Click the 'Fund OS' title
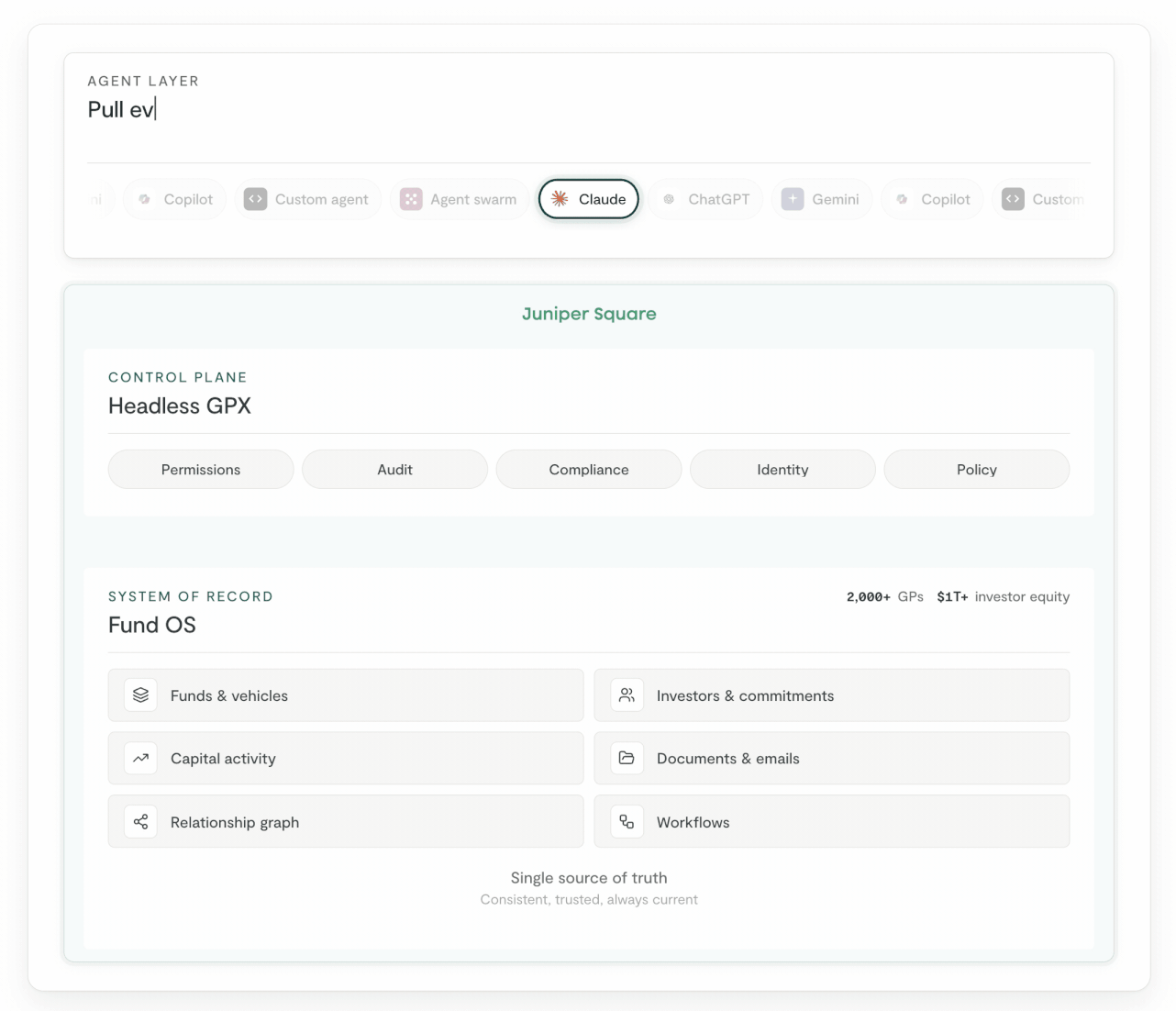Image resolution: width=1176 pixels, height=1011 pixels. (x=152, y=626)
